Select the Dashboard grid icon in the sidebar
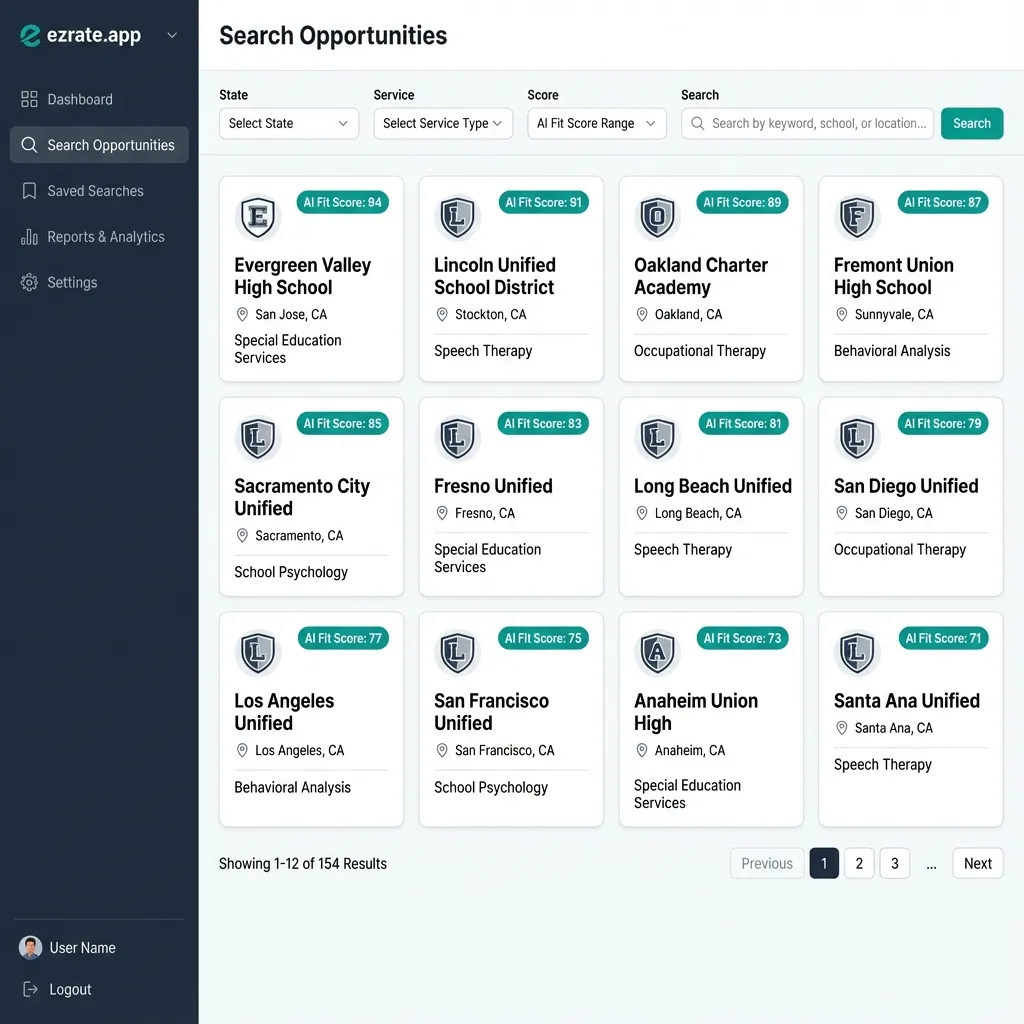 29,99
